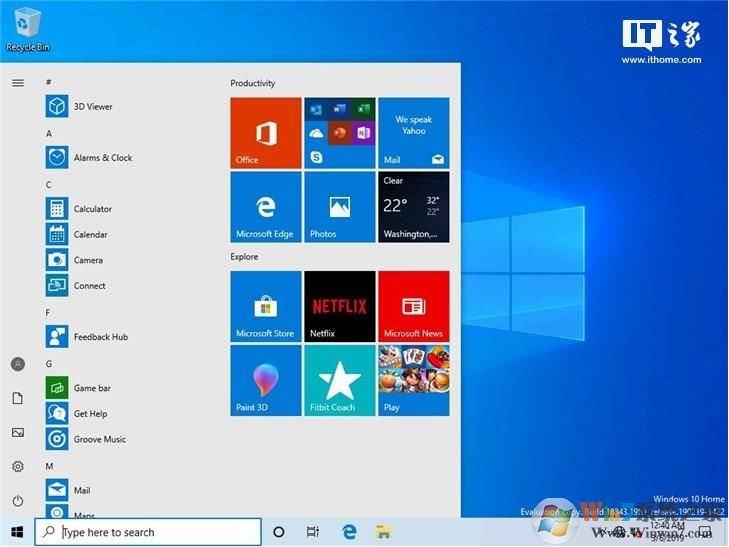Open the weather tile for Washington
The image size is (729, 547).
click(413, 207)
